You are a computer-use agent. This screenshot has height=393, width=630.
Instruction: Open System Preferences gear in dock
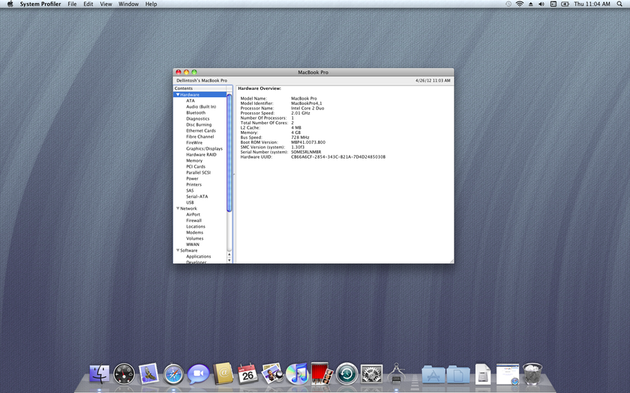coord(372,374)
